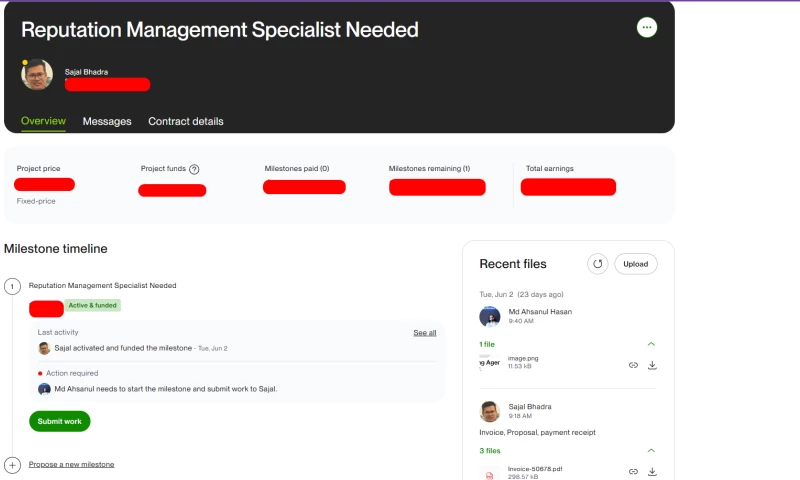This screenshot has height=480, width=800.
Task: Click the See all activity link
Action: pyautogui.click(x=424, y=333)
